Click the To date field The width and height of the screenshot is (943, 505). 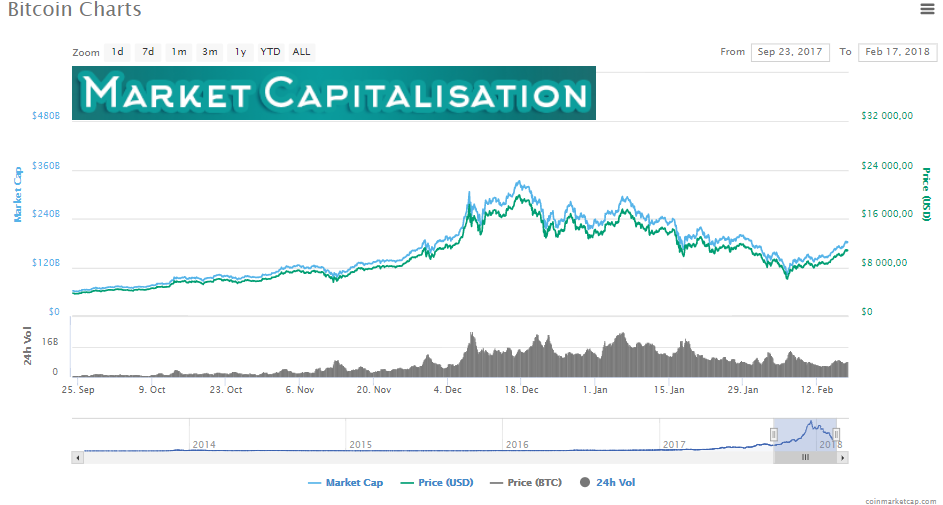tap(897, 52)
